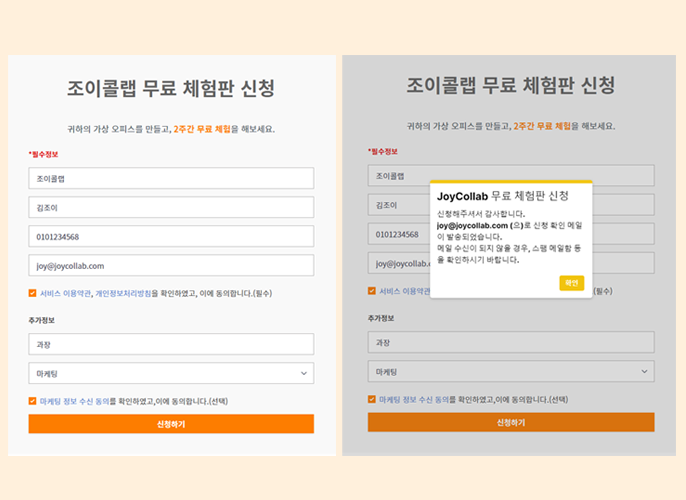
Task: Open 마케팅 정보 수신 동의 link in right form
Action: coord(414,400)
